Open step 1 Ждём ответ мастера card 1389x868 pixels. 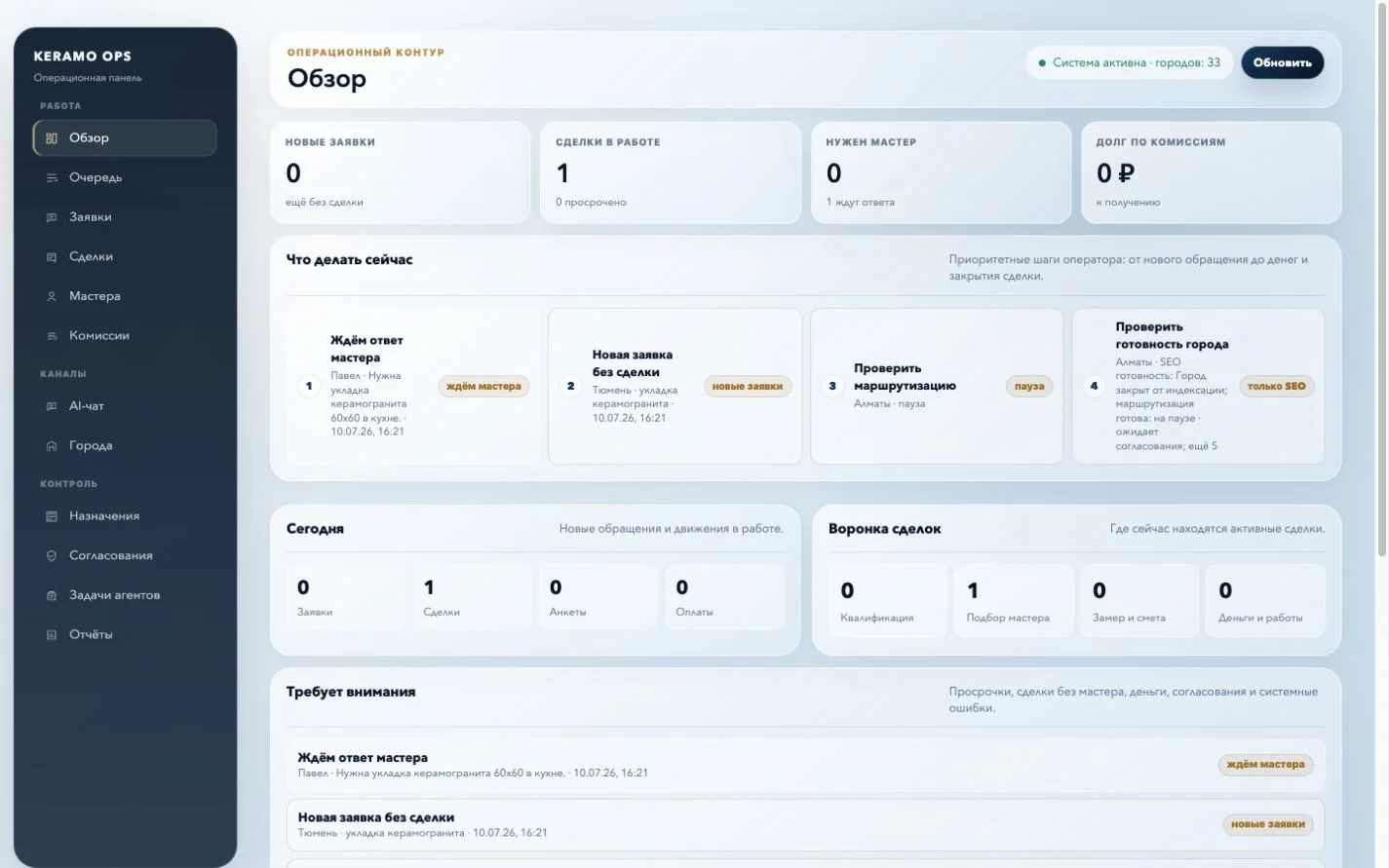coord(413,387)
